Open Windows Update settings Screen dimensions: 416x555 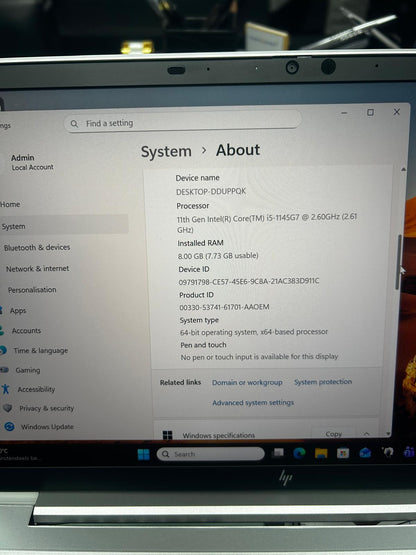[47, 427]
